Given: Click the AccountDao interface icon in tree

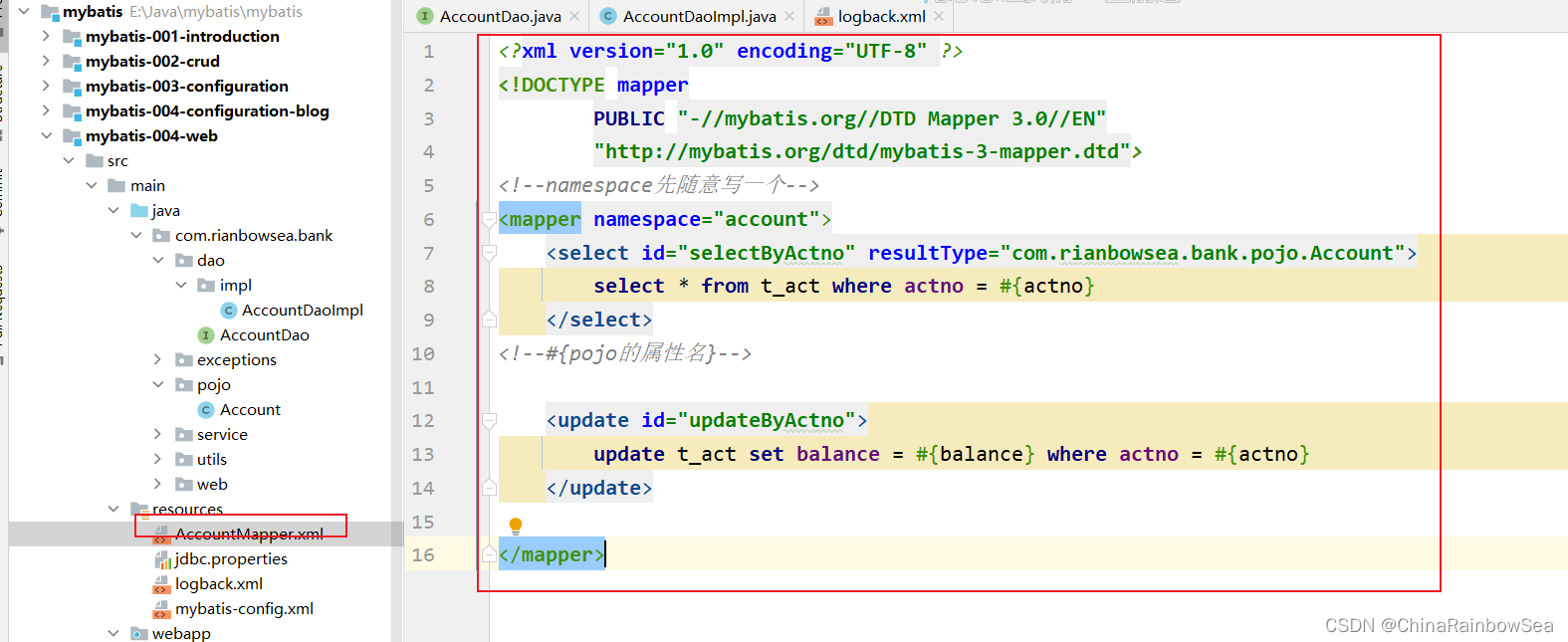Looking at the screenshot, I should pyautogui.click(x=206, y=335).
